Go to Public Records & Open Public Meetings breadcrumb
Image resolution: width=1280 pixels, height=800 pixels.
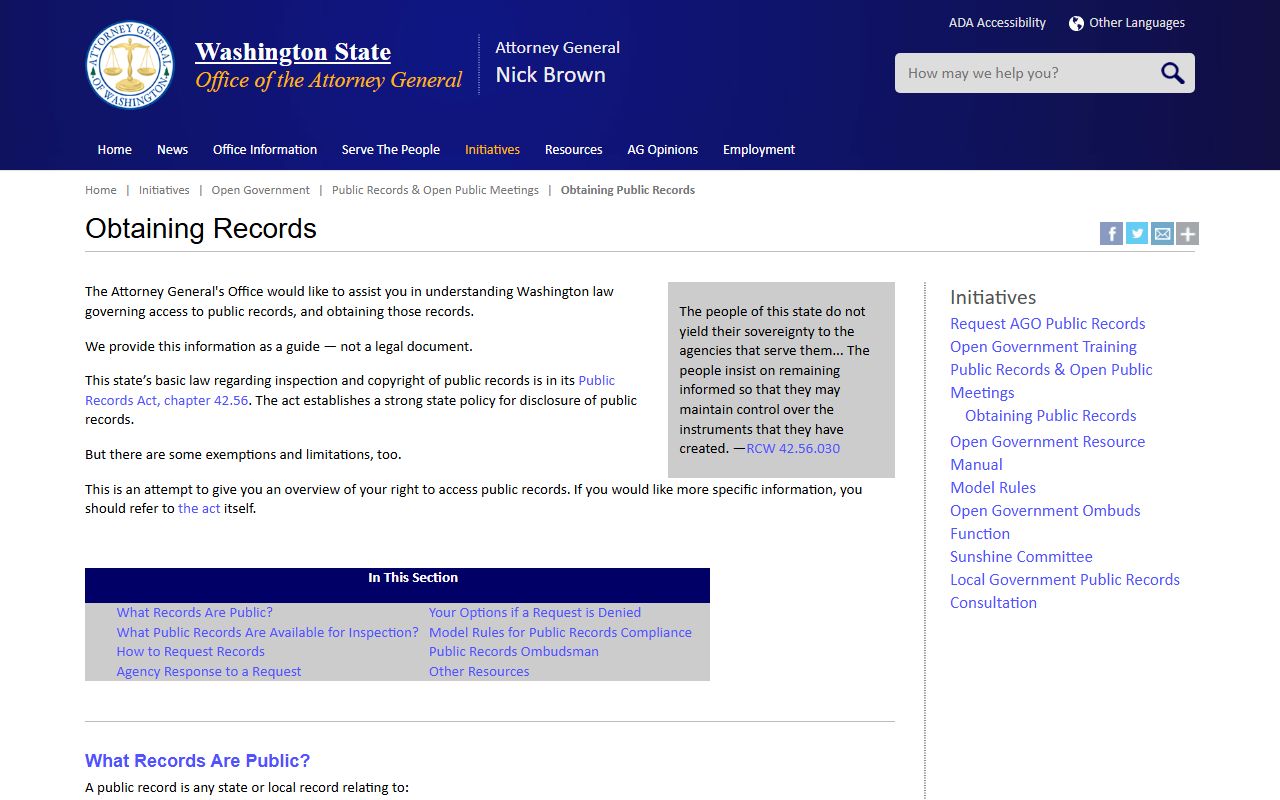pyautogui.click(x=435, y=190)
